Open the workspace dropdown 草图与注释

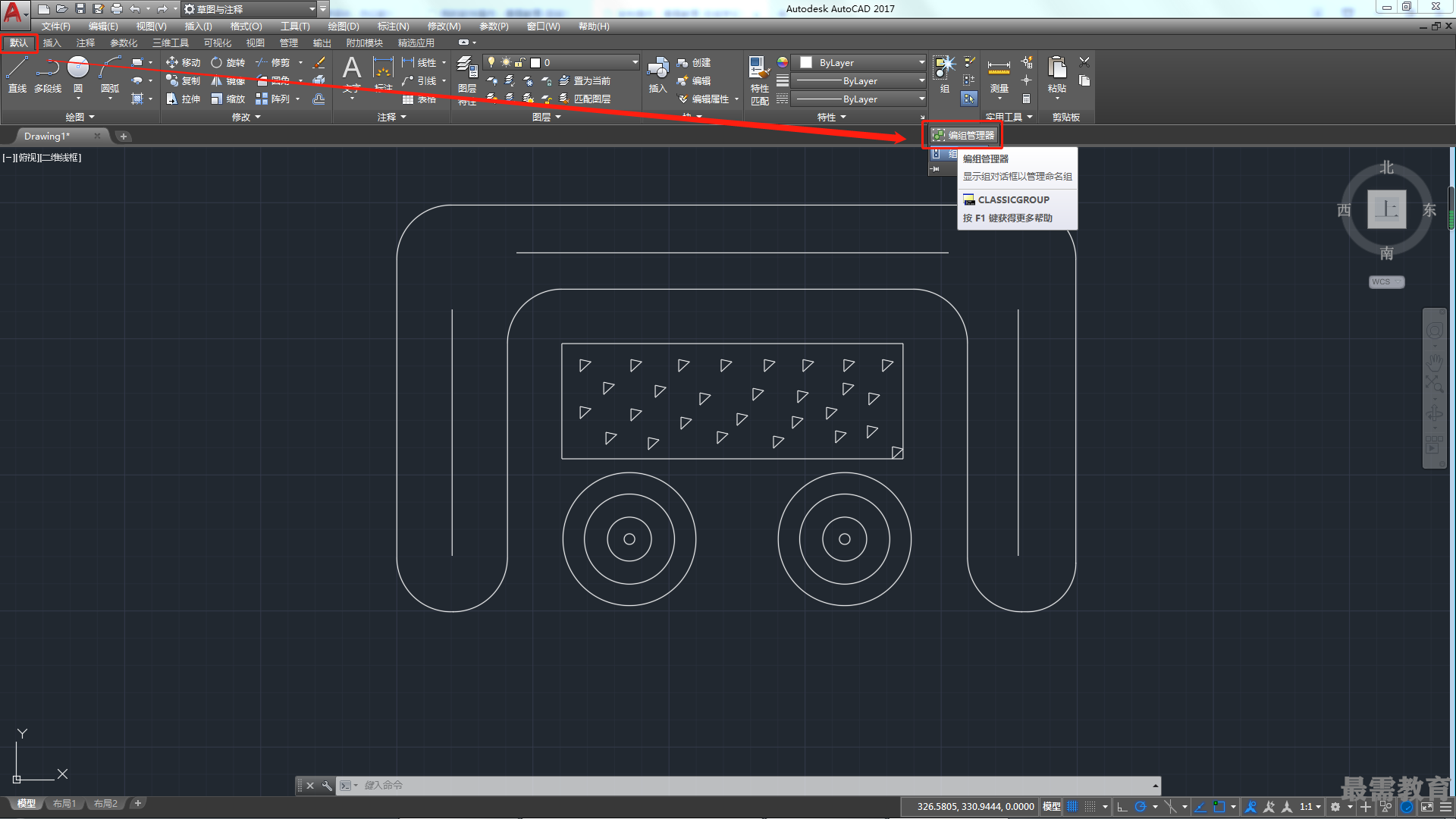pyautogui.click(x=249, y=9)
